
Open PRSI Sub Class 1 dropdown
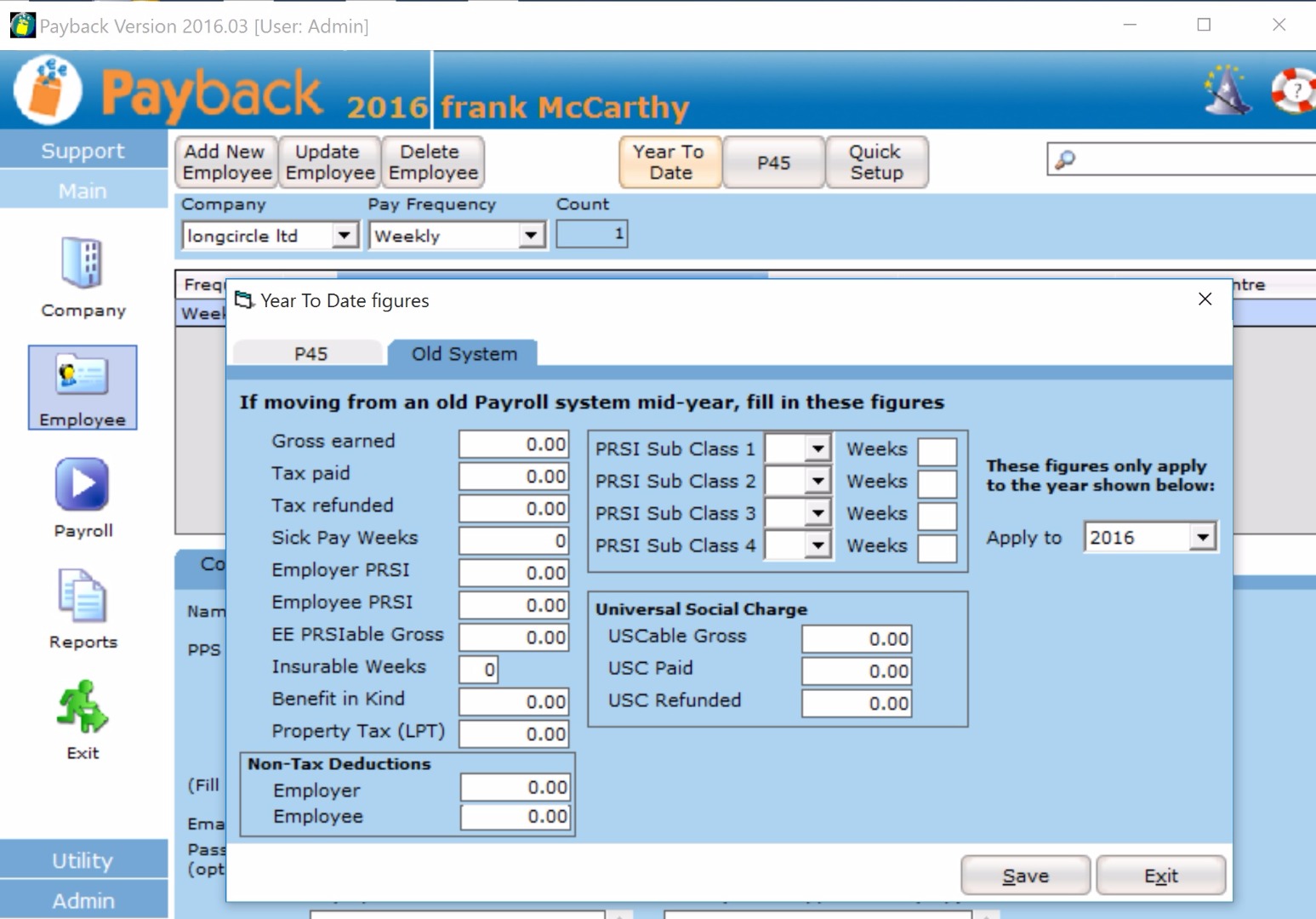pyautogui.click(x=818, y=448)
